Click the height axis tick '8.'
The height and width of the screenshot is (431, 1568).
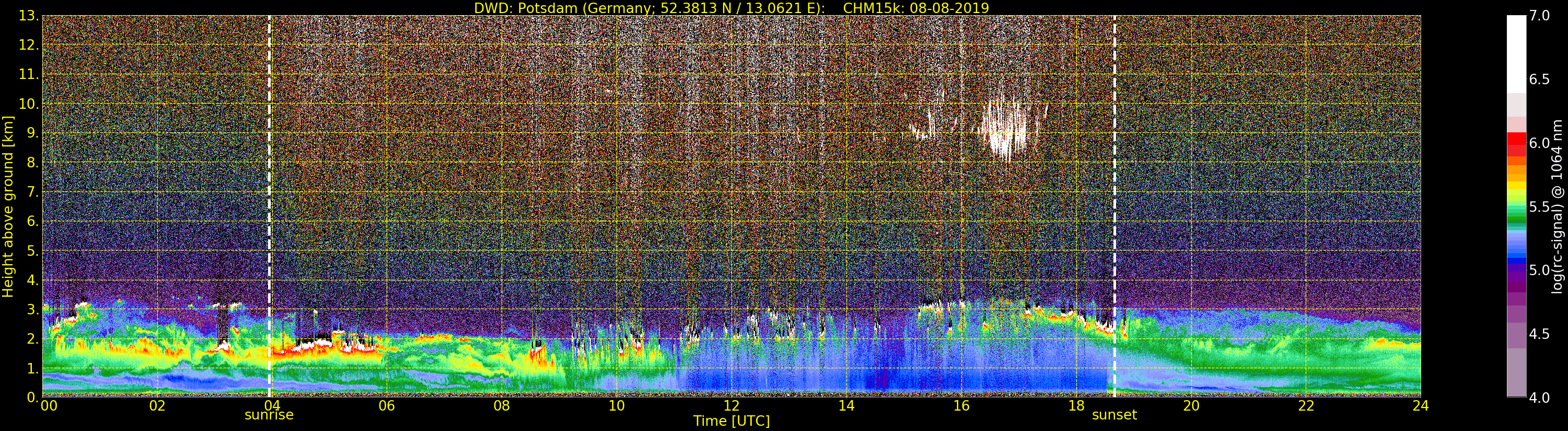(x=32, y=163)
